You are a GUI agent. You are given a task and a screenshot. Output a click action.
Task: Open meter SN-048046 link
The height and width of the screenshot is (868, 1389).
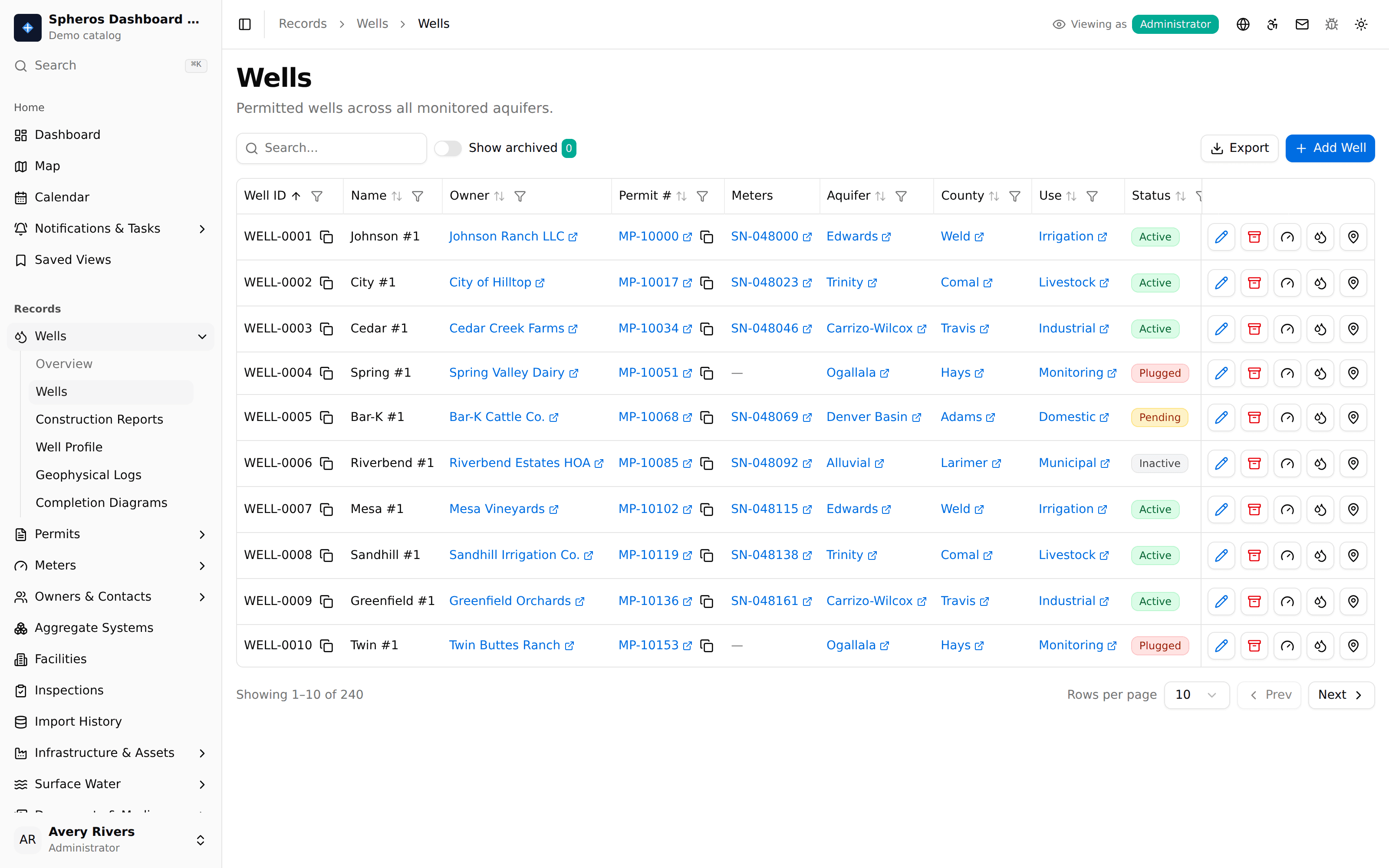(771, 329)
